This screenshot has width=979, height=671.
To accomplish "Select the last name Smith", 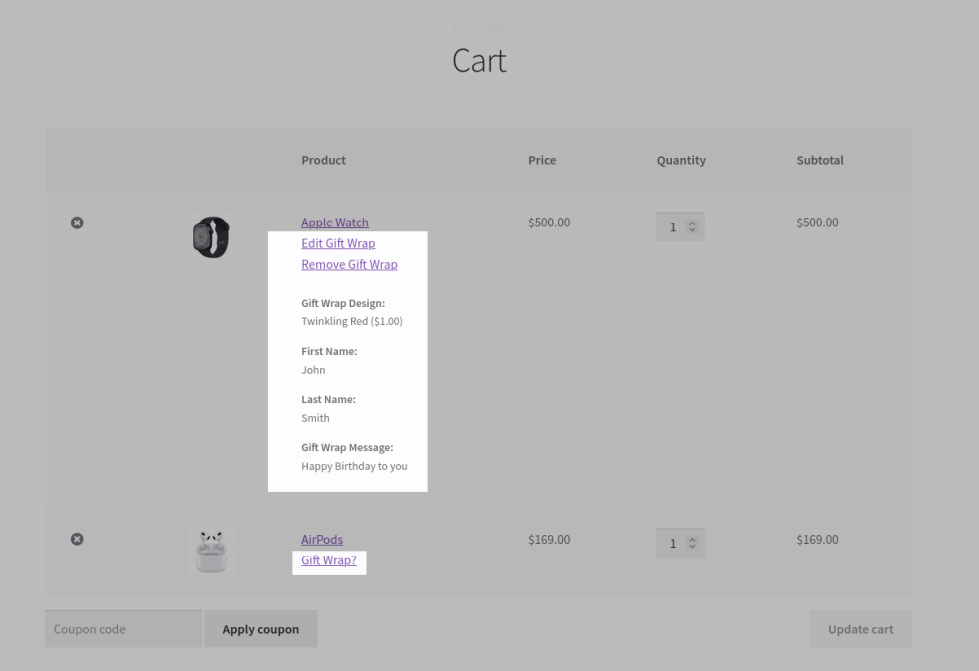I will point(315,418).
